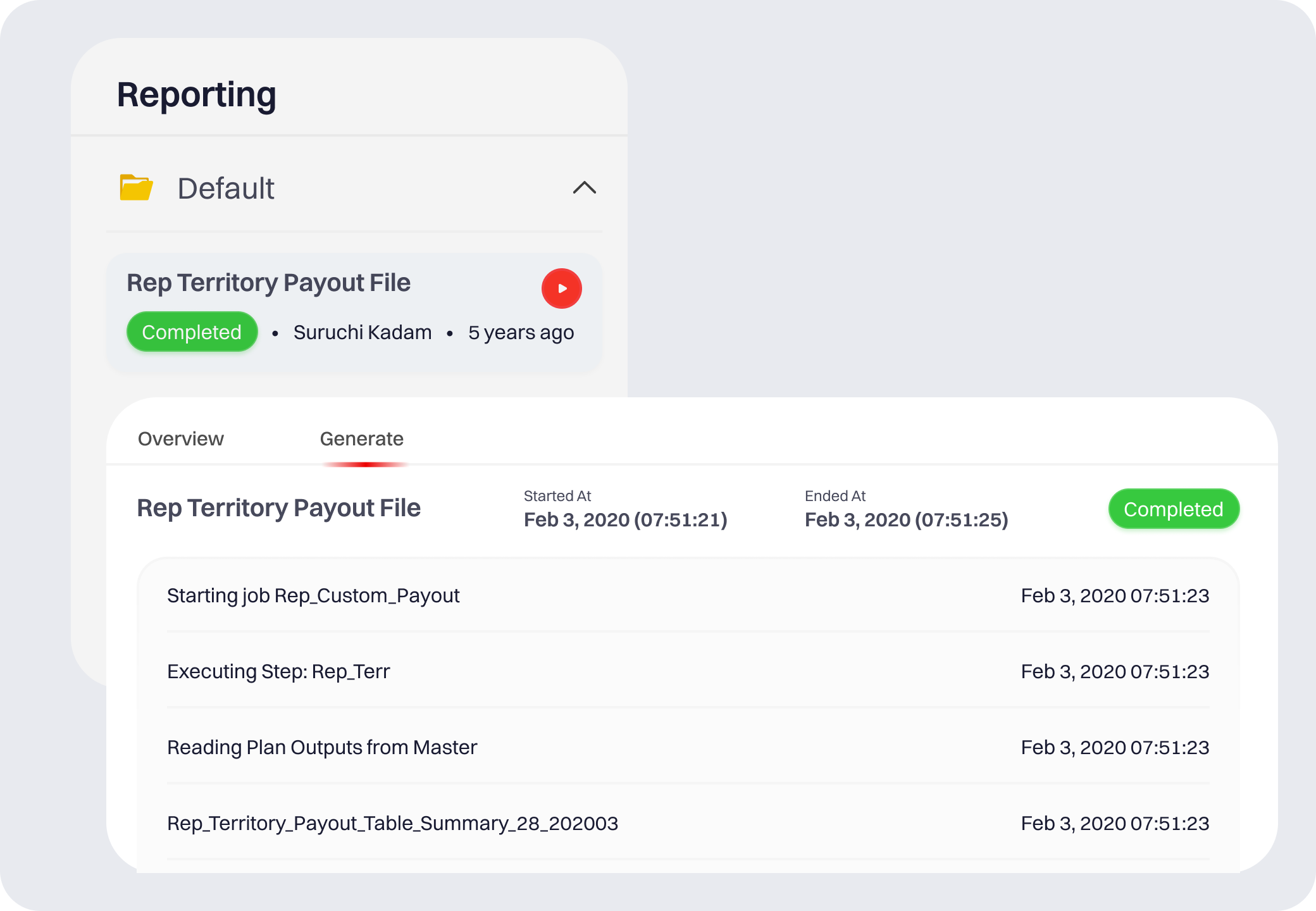
Task: Click the red play button icon
Action: click(x=561, y=288)
